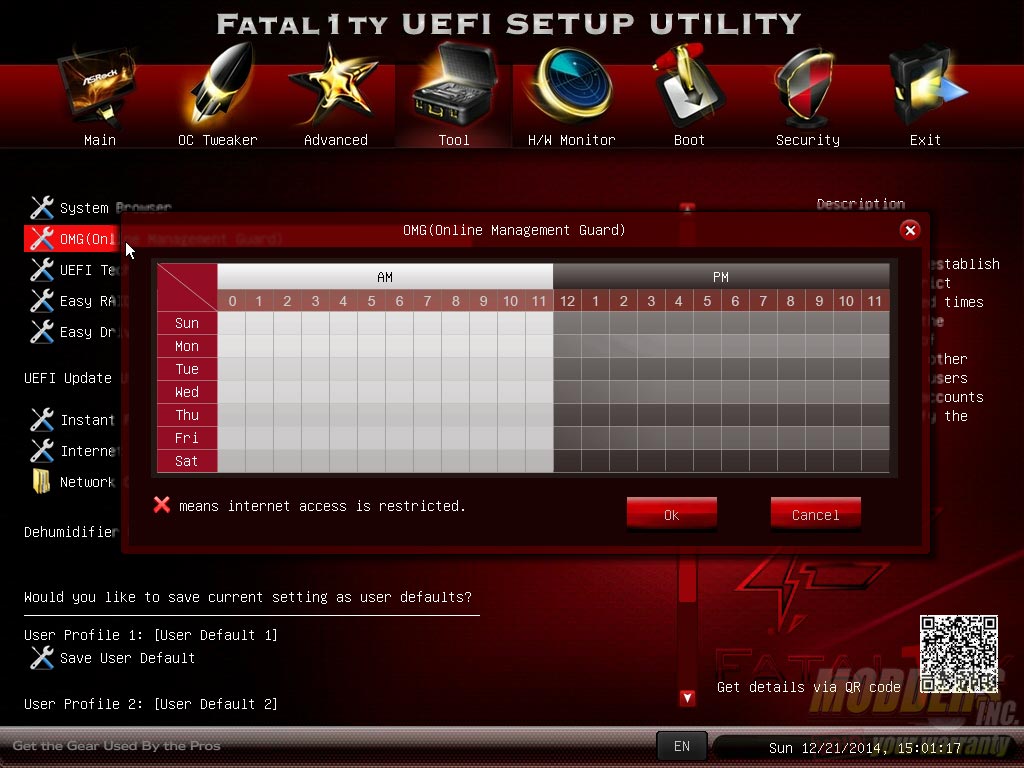Click the UEFI Tech Service wrench icon
This screenshot has height=768, width=1024.
(x=42, y=270)
